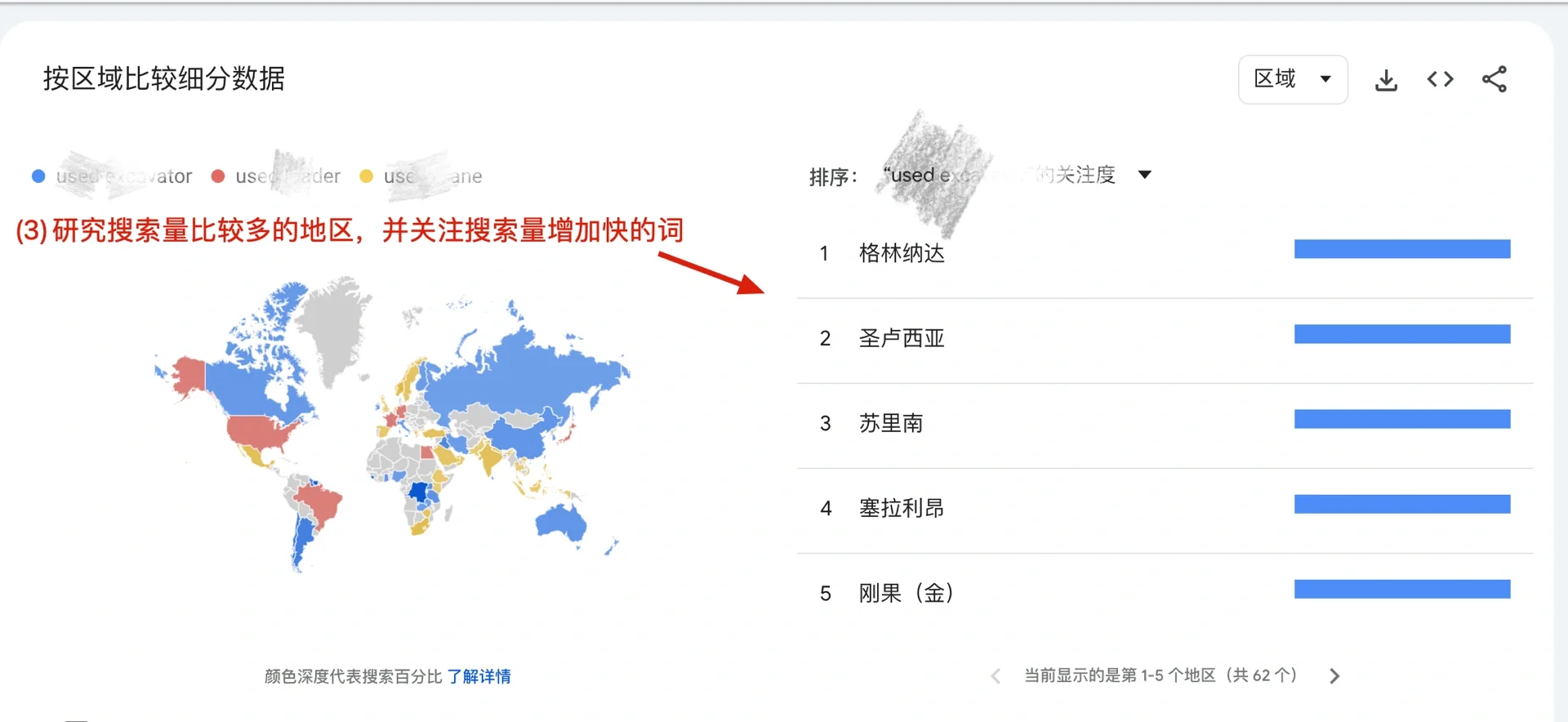Open the 了解详情 link
The width and height of the screenshot is (1568, 722).
pos(479,676)
